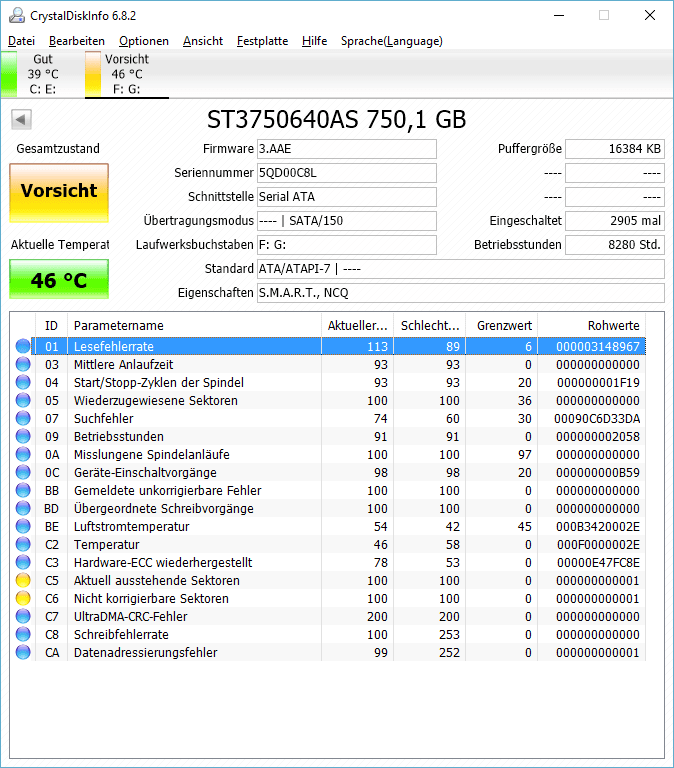Click the Parametername column header
This screenshot has height=768, width=674.
(x=194, y=326)
